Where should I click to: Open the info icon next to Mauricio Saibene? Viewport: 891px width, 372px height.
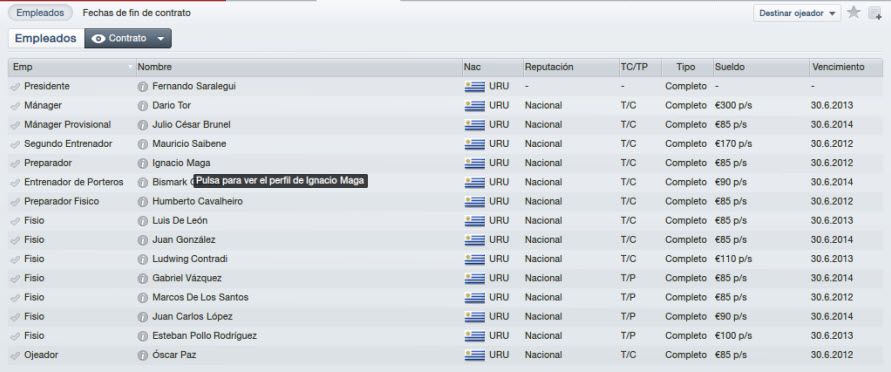[143, 144]
